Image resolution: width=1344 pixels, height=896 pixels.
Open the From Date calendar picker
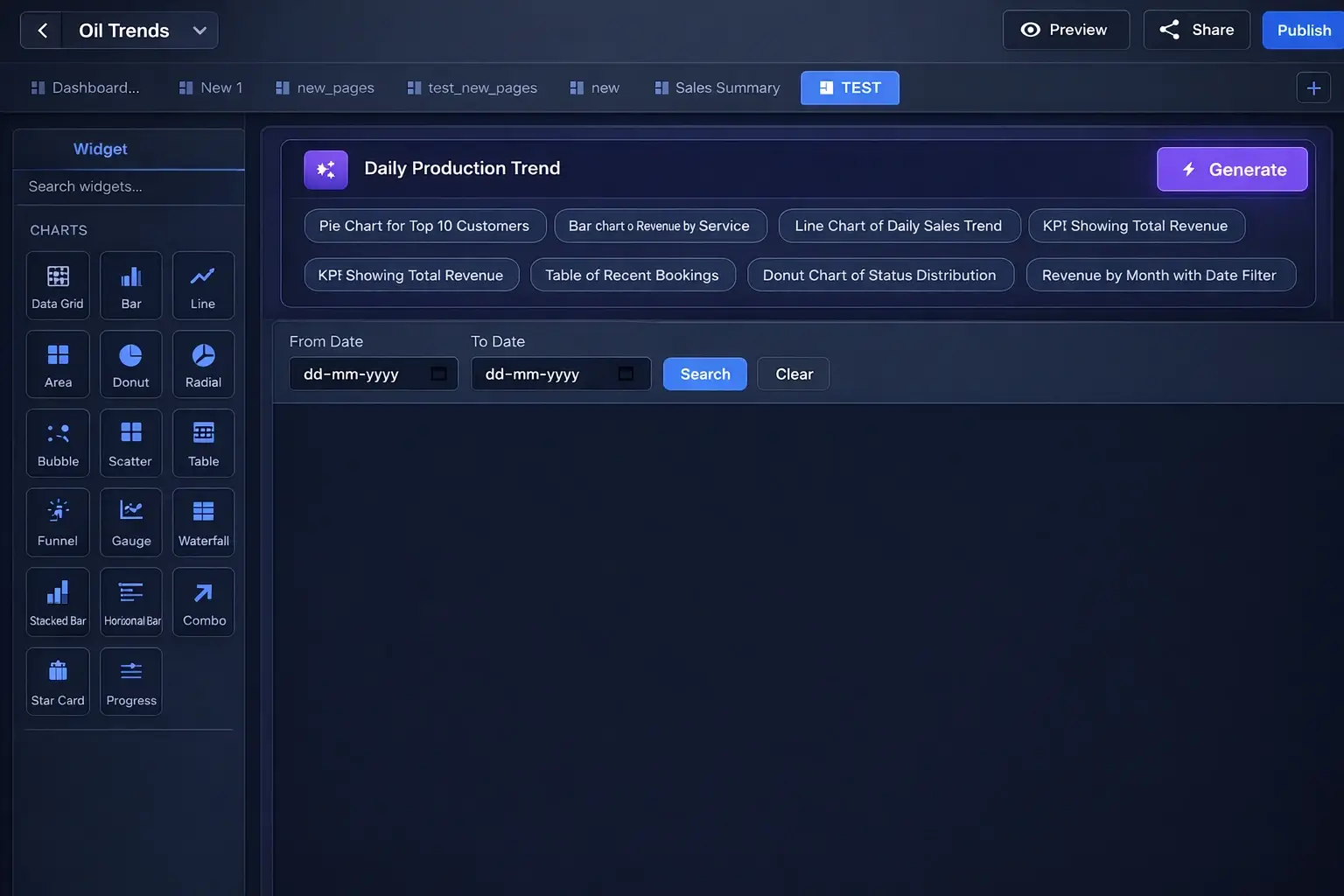coord(438,374)
